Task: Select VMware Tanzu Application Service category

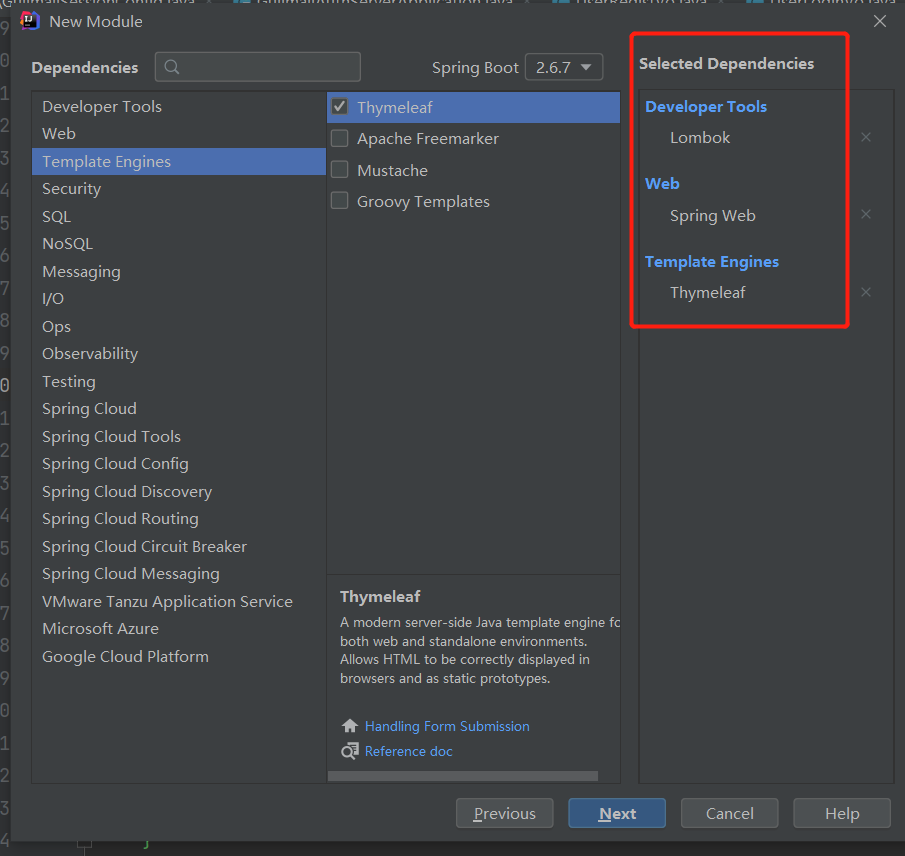Action: click(179, 601)
